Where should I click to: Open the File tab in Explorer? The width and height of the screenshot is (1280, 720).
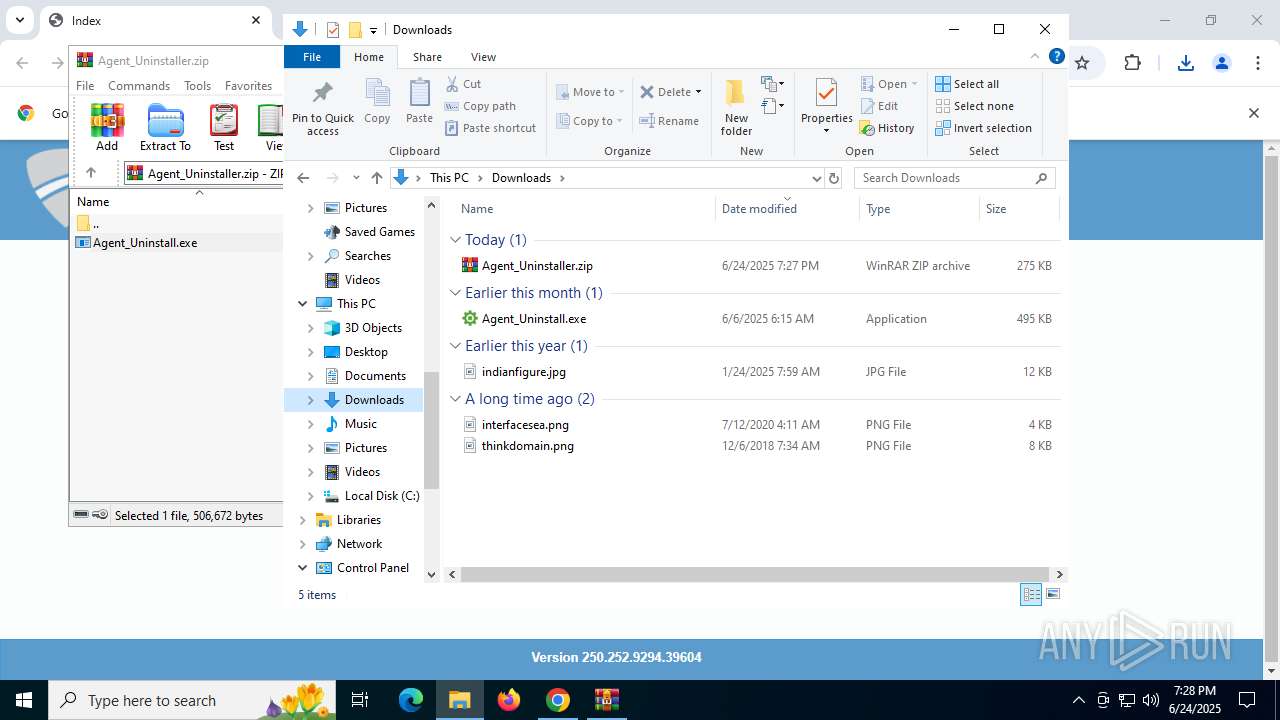(312, 57)
